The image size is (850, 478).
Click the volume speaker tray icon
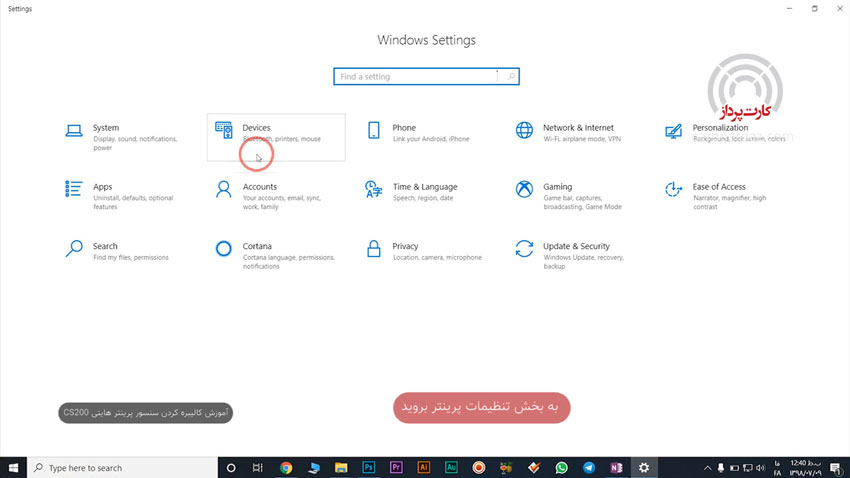point(761,468)
